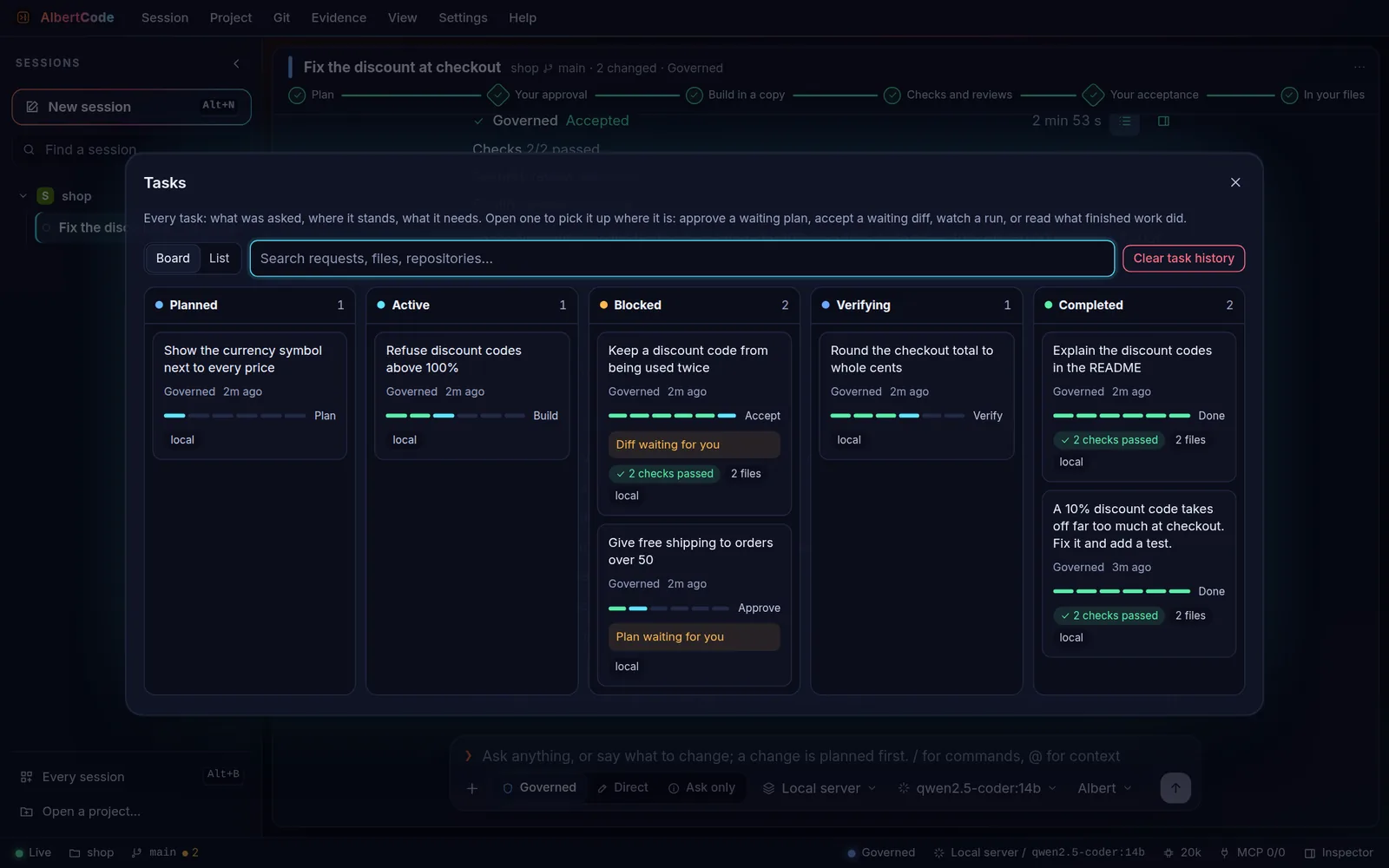Viewport: 1389px width, 868px height.
Task: Select Ask only mode in the composer
Action: (701, 787)
